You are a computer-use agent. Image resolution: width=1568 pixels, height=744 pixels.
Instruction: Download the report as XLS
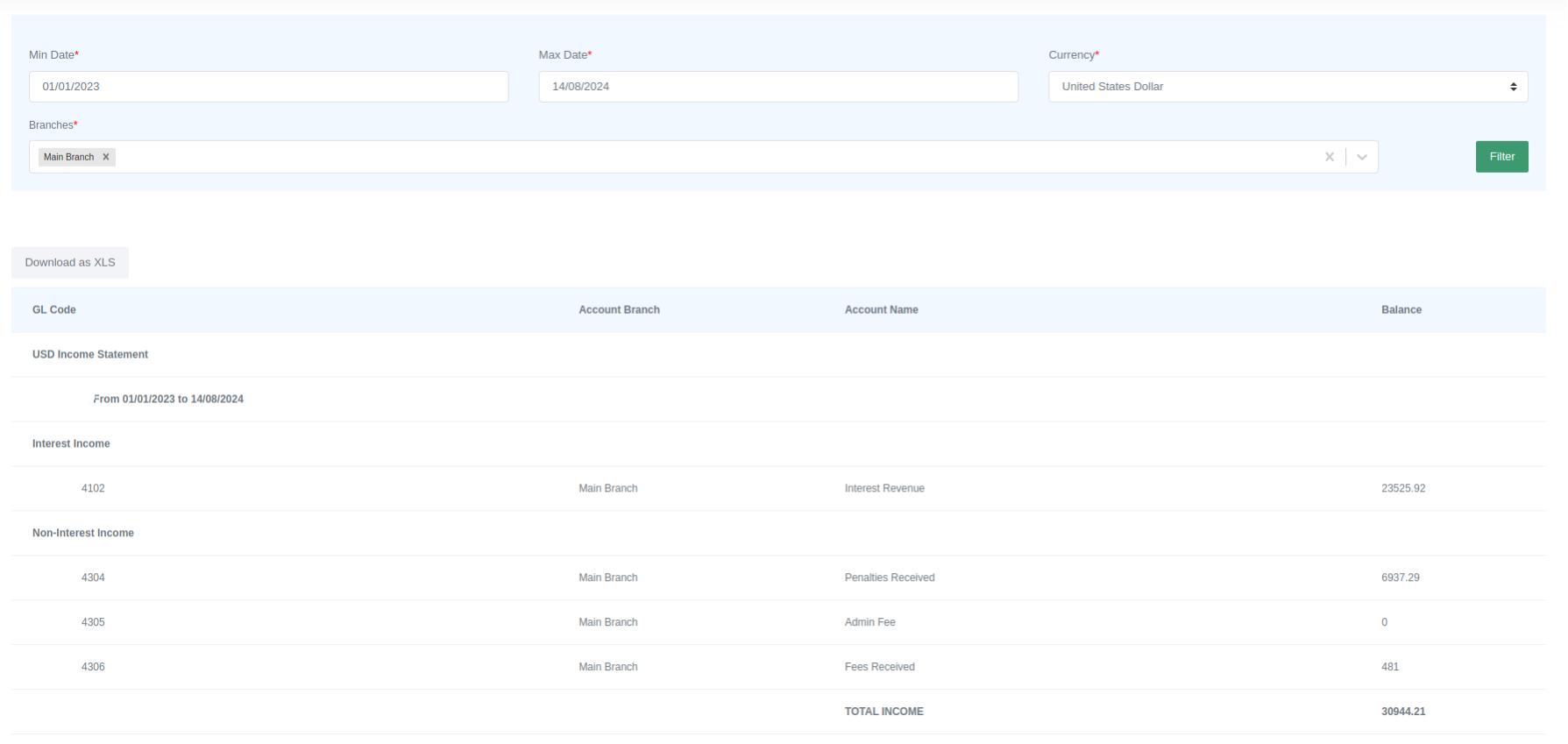(x=70, y=263)
